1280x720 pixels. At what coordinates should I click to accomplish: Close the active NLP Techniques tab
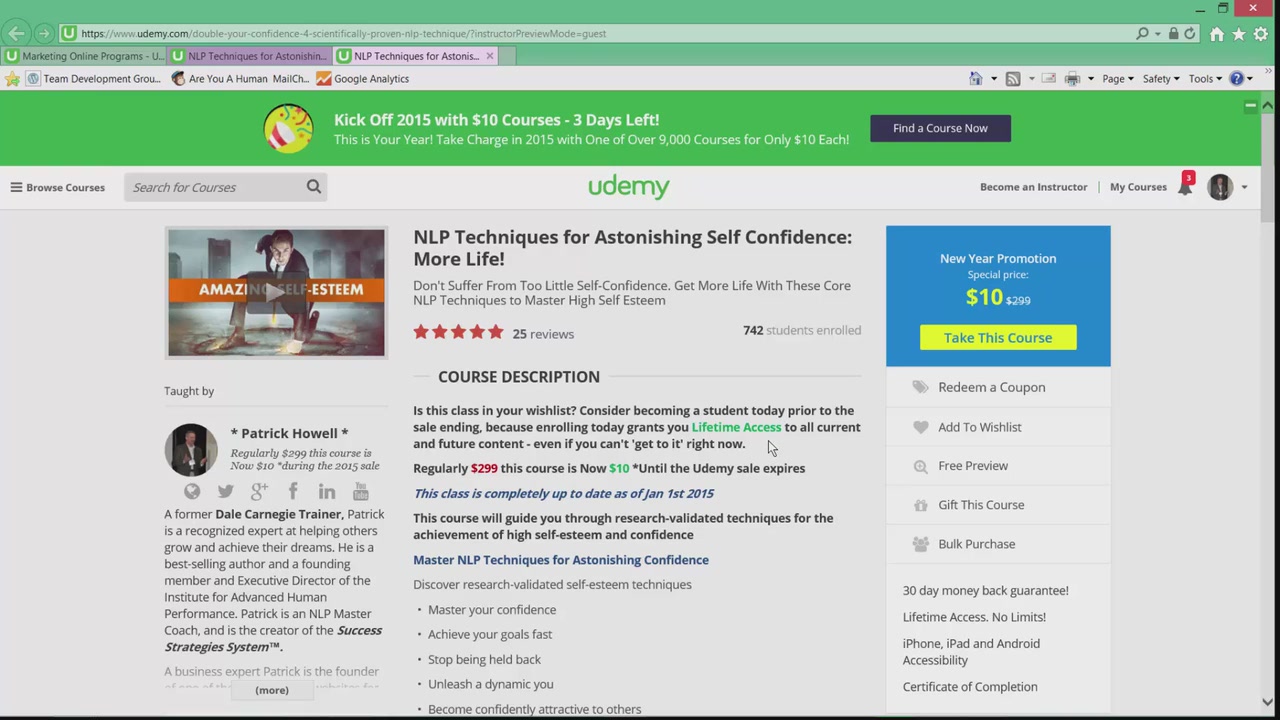click(x=490, y=56)
